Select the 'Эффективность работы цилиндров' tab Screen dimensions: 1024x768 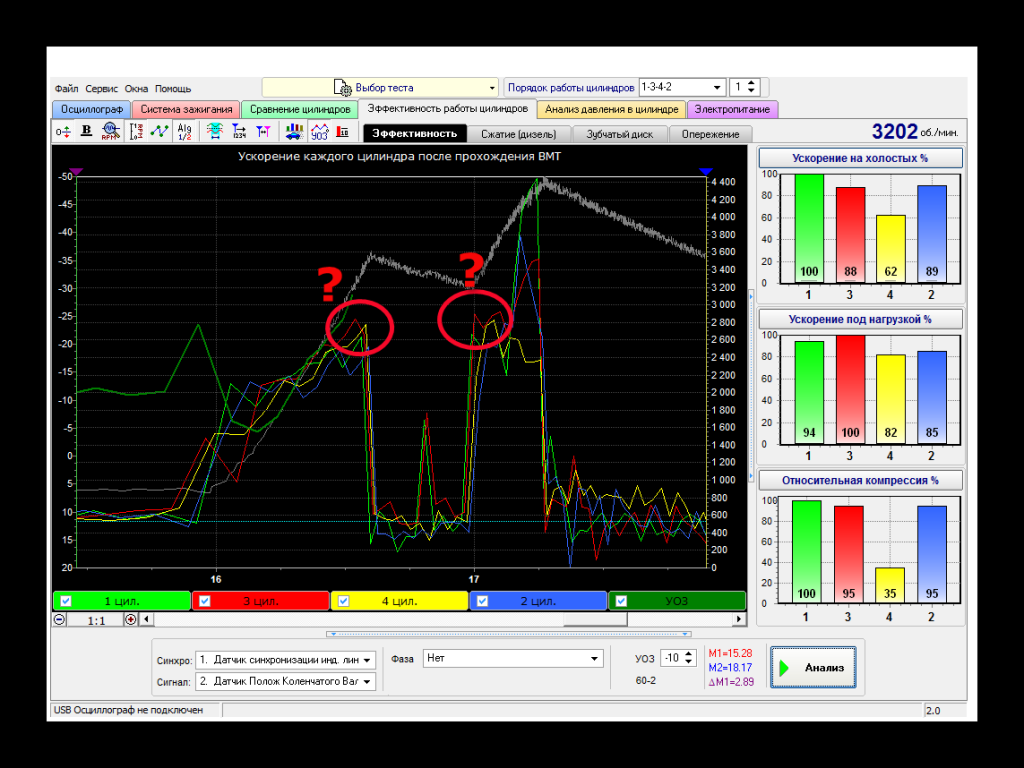click(447, 108)
